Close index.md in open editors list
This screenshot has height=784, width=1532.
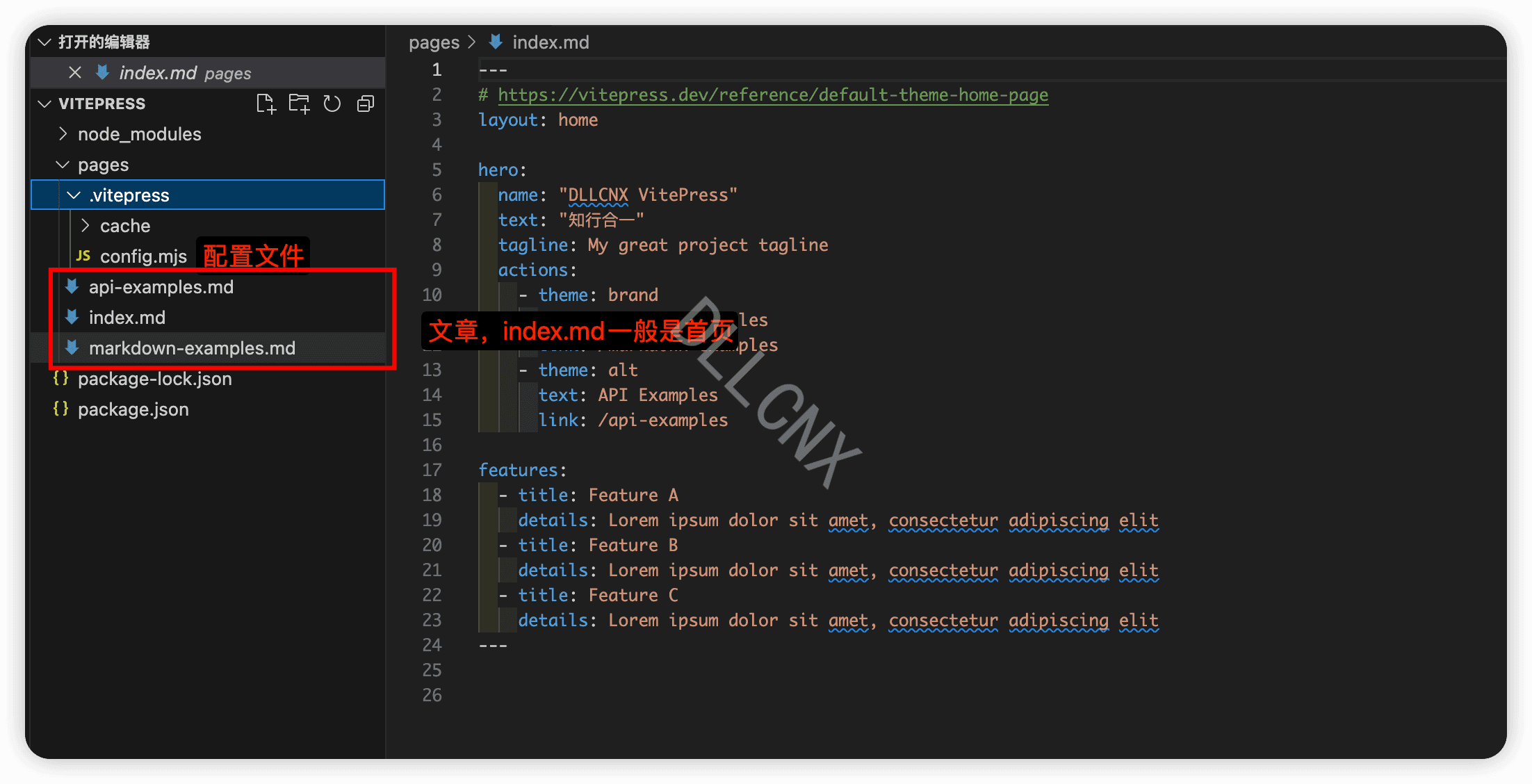pyautogui.click(x=75, y=72)
